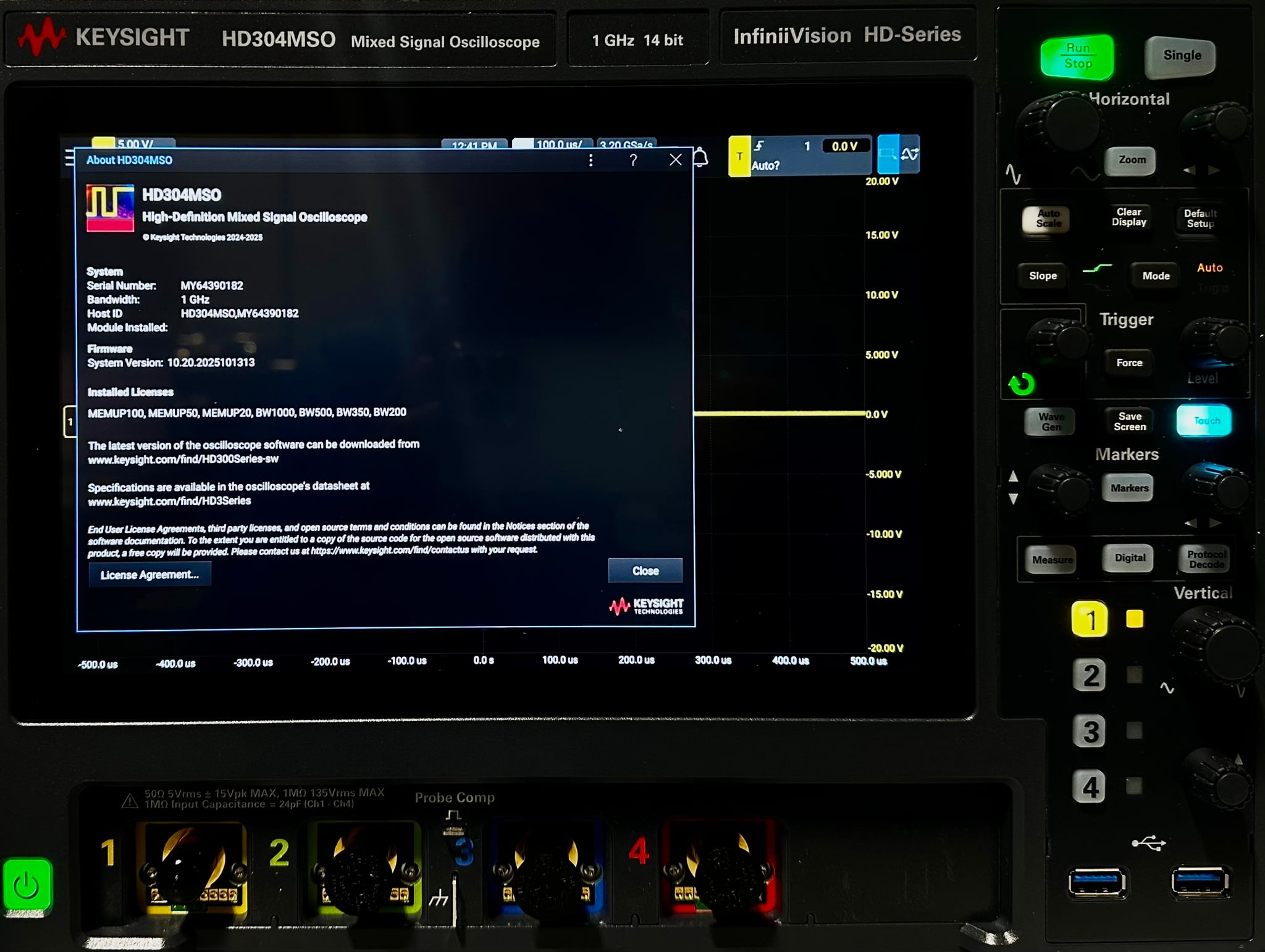Tap the yellow T trigger badge
Viewport: 1265px width, 952px height.
[x=739, y=156]
